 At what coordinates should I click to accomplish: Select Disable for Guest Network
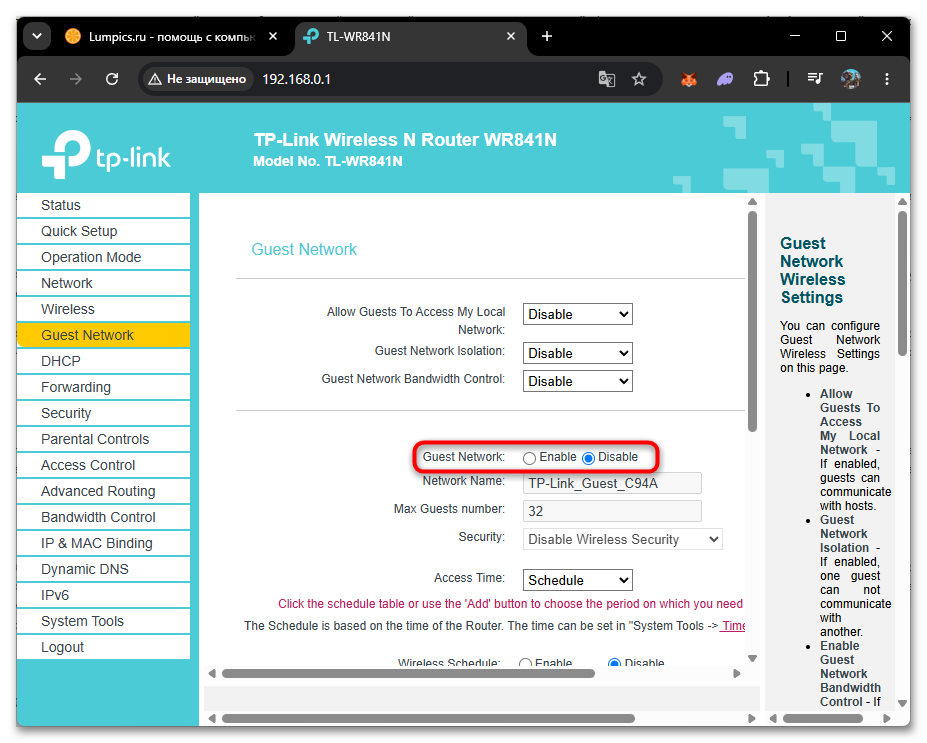(x=588, y=458)
